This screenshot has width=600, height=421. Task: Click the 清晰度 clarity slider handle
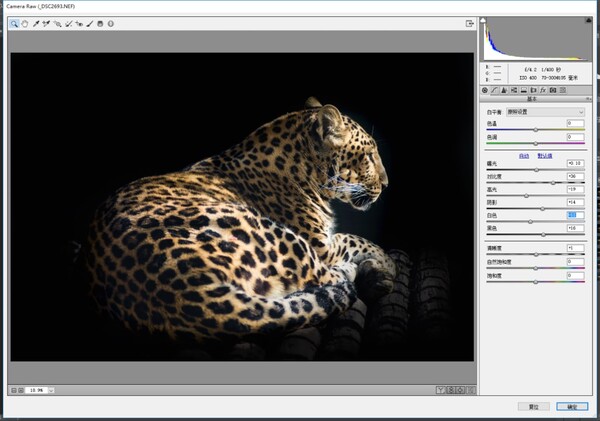[536, 255]
